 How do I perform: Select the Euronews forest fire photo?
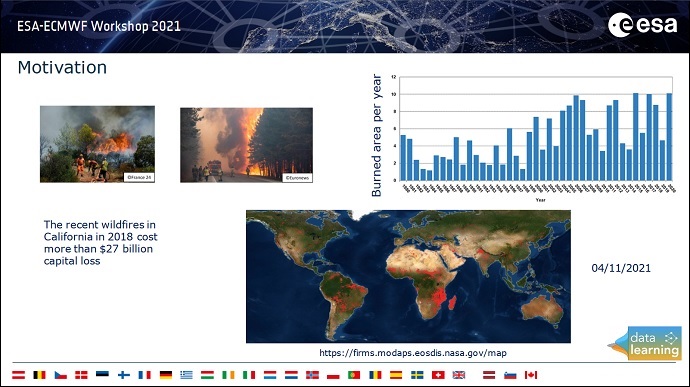[246, 145]
